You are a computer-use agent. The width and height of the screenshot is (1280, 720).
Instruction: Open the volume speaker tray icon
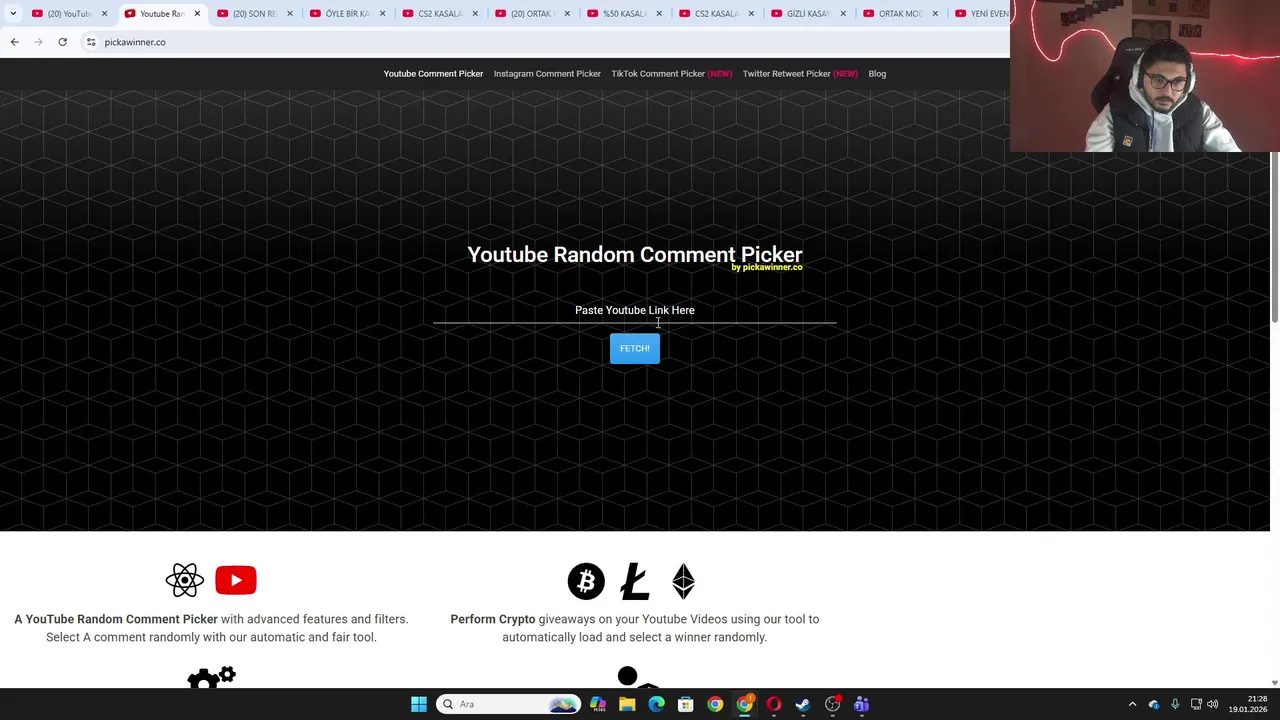pyautogui.click(x=1213, y=704)
